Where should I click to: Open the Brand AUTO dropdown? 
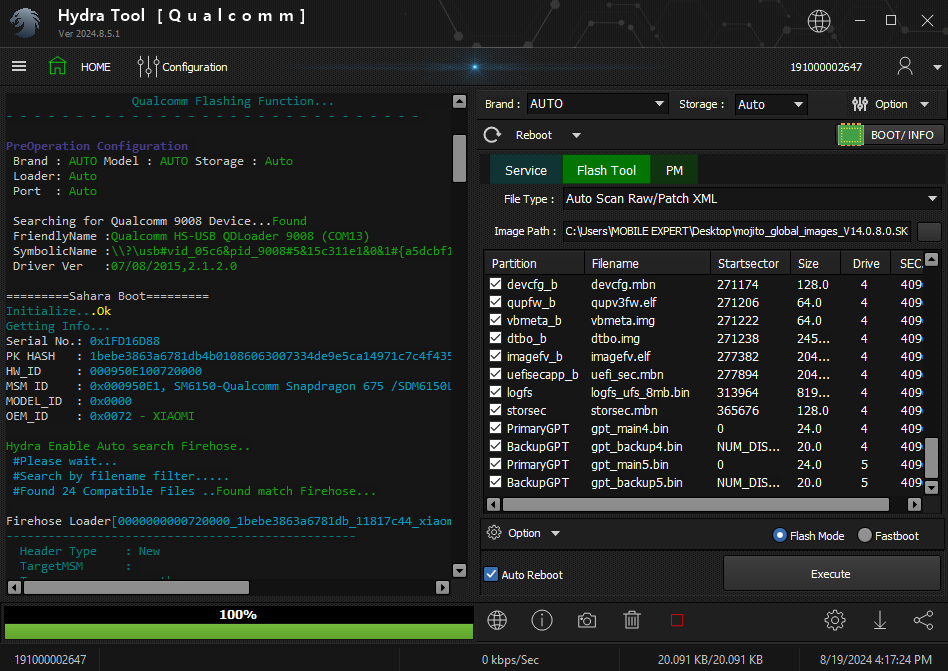[597, 104]
